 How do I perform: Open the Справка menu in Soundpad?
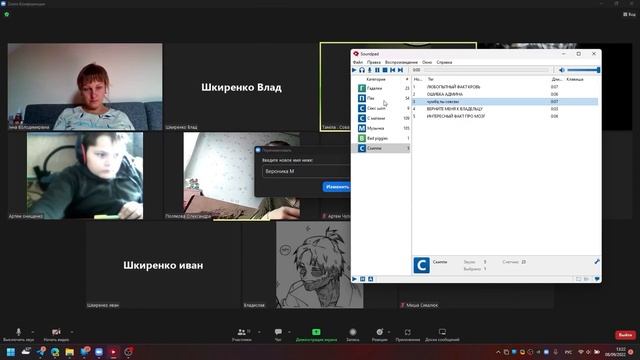pos(444,62)
